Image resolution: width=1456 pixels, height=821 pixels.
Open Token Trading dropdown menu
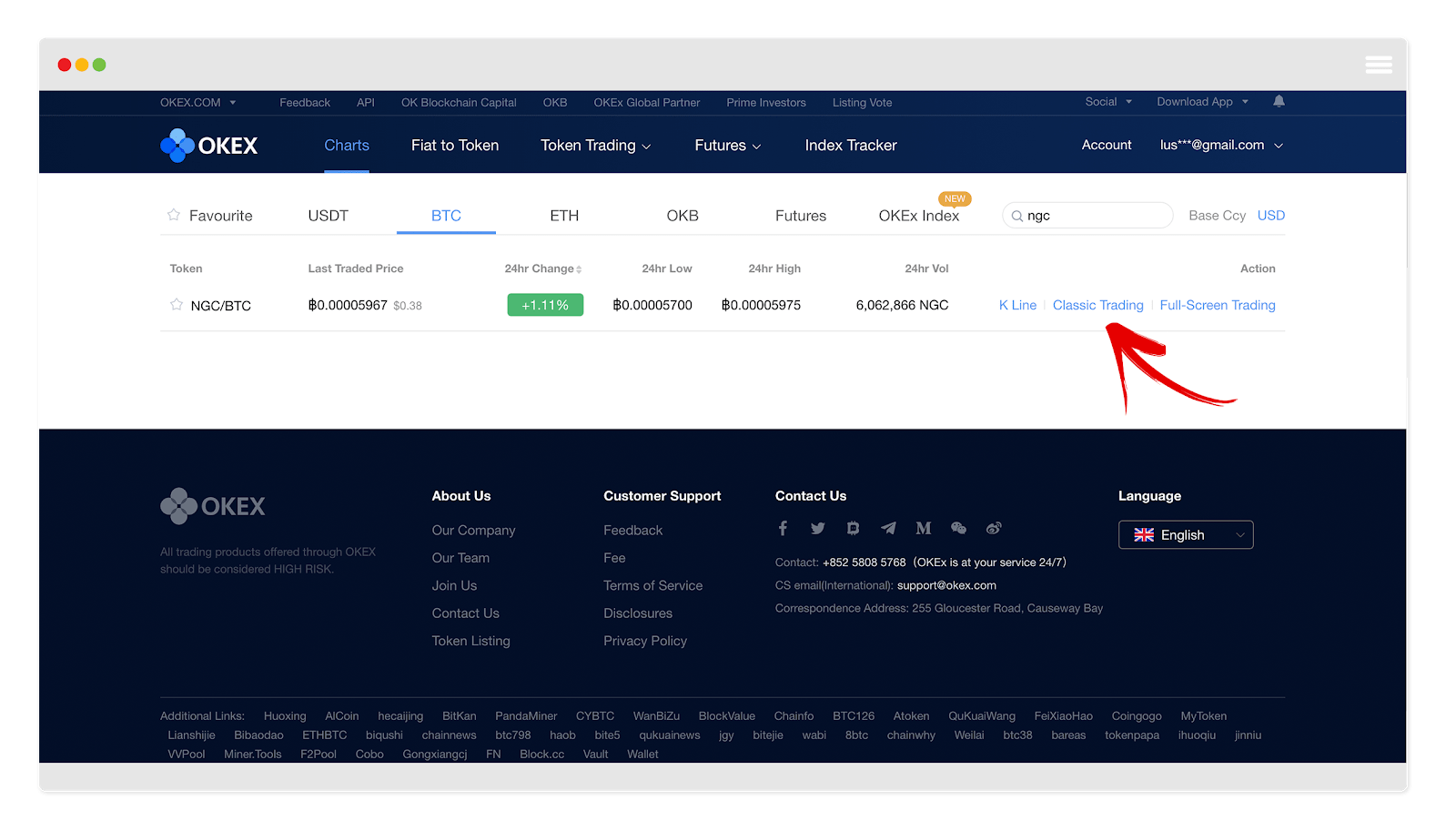596,146
